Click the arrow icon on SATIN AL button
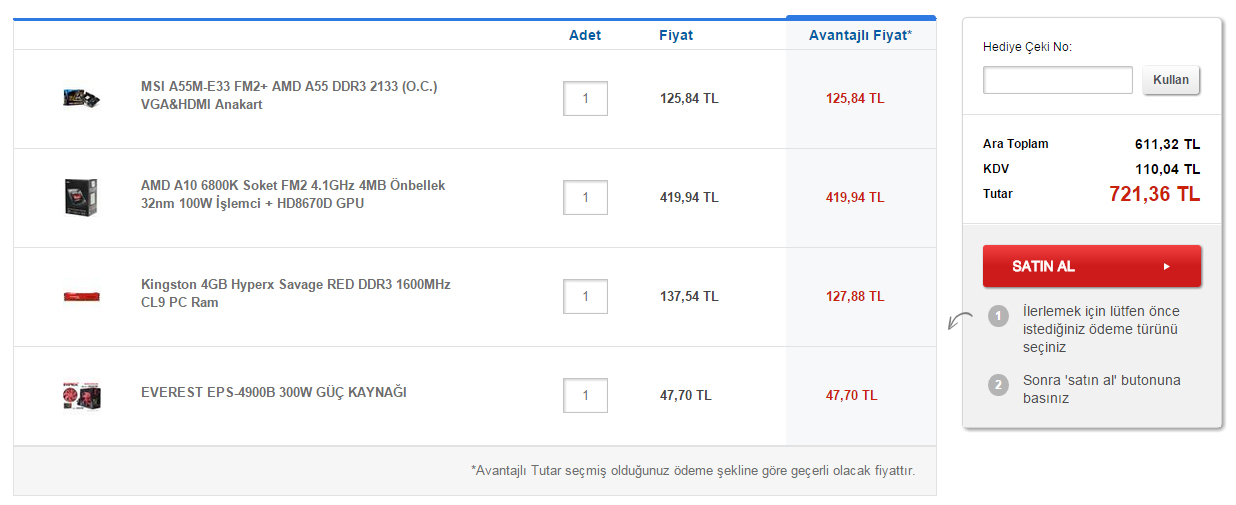Image resolution: width=1236 pixels, height=505 pixels. click(1166, 267)
